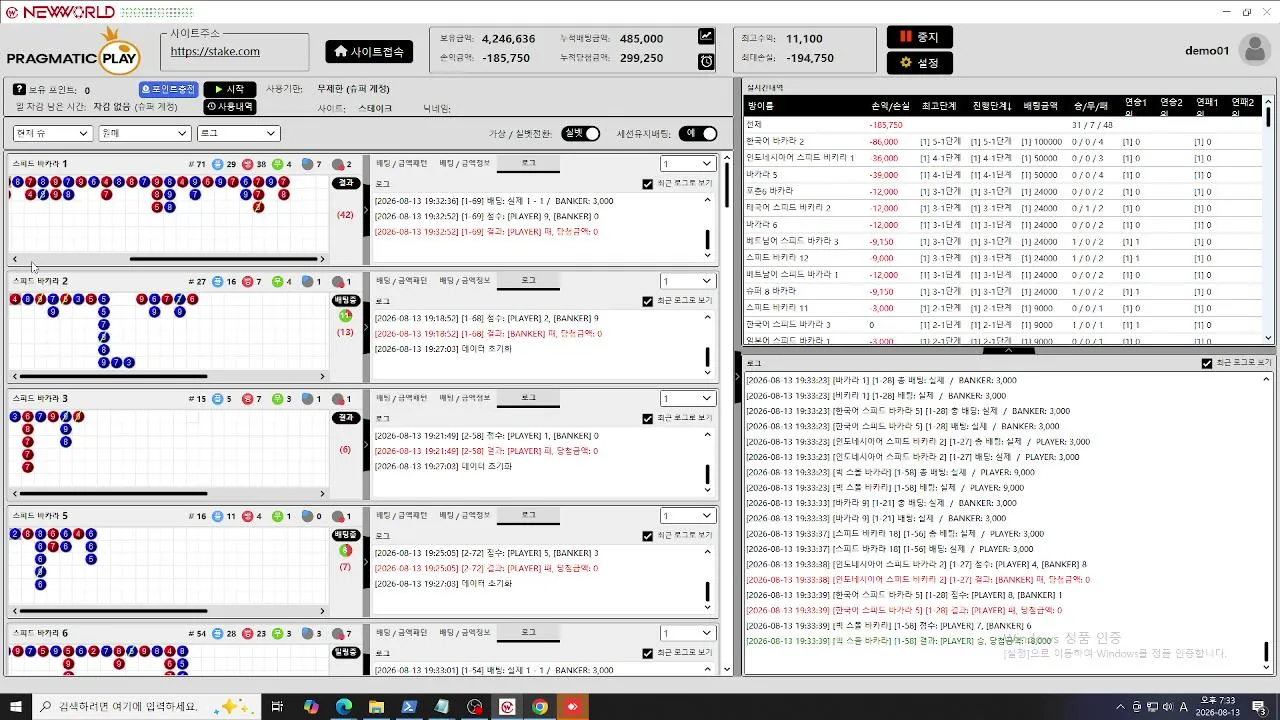
Task: Click the NEWWORLD logo in title bar
Action: (x=60, y=12)
